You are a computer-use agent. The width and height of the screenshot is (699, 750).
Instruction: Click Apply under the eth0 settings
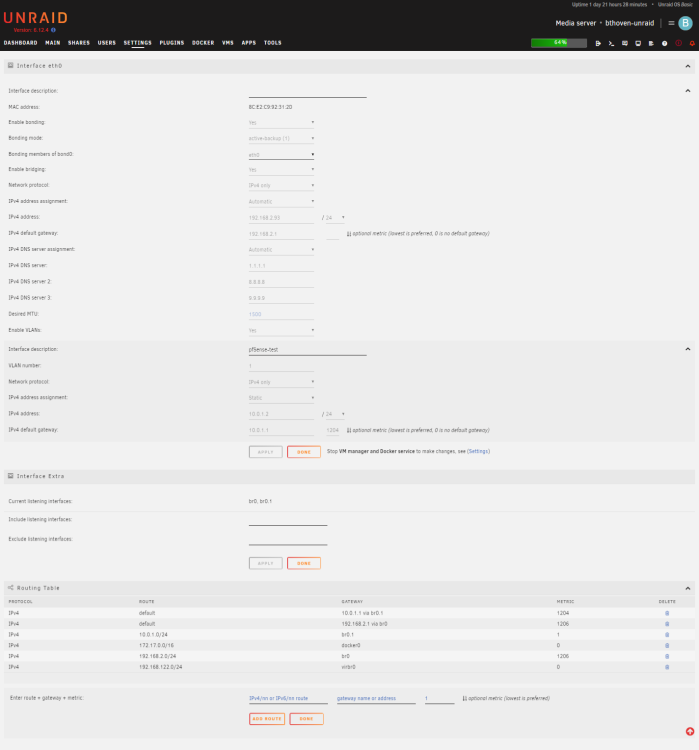pos(266,452)
